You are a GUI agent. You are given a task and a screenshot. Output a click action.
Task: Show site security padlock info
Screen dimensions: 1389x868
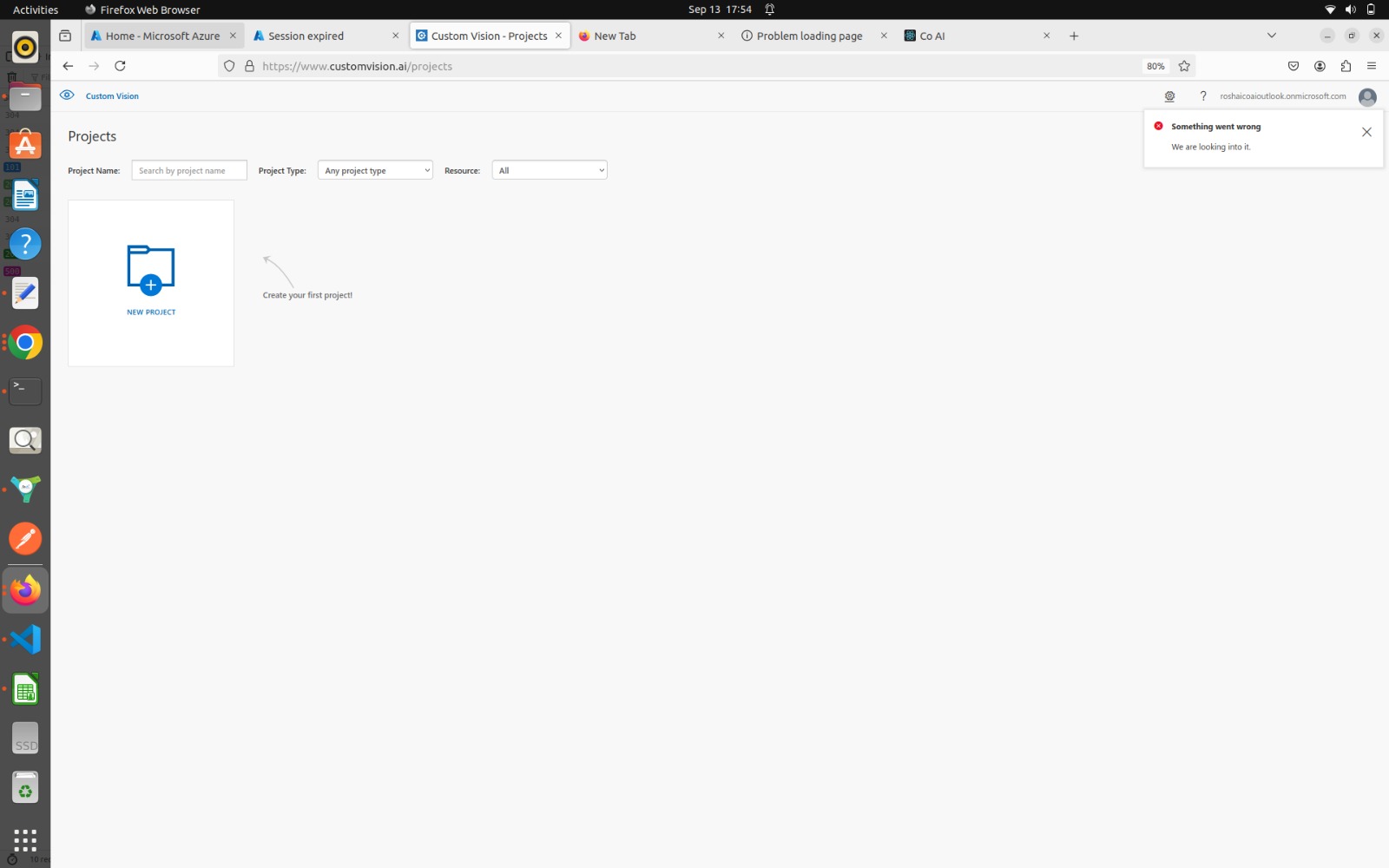tap(249, 66)
